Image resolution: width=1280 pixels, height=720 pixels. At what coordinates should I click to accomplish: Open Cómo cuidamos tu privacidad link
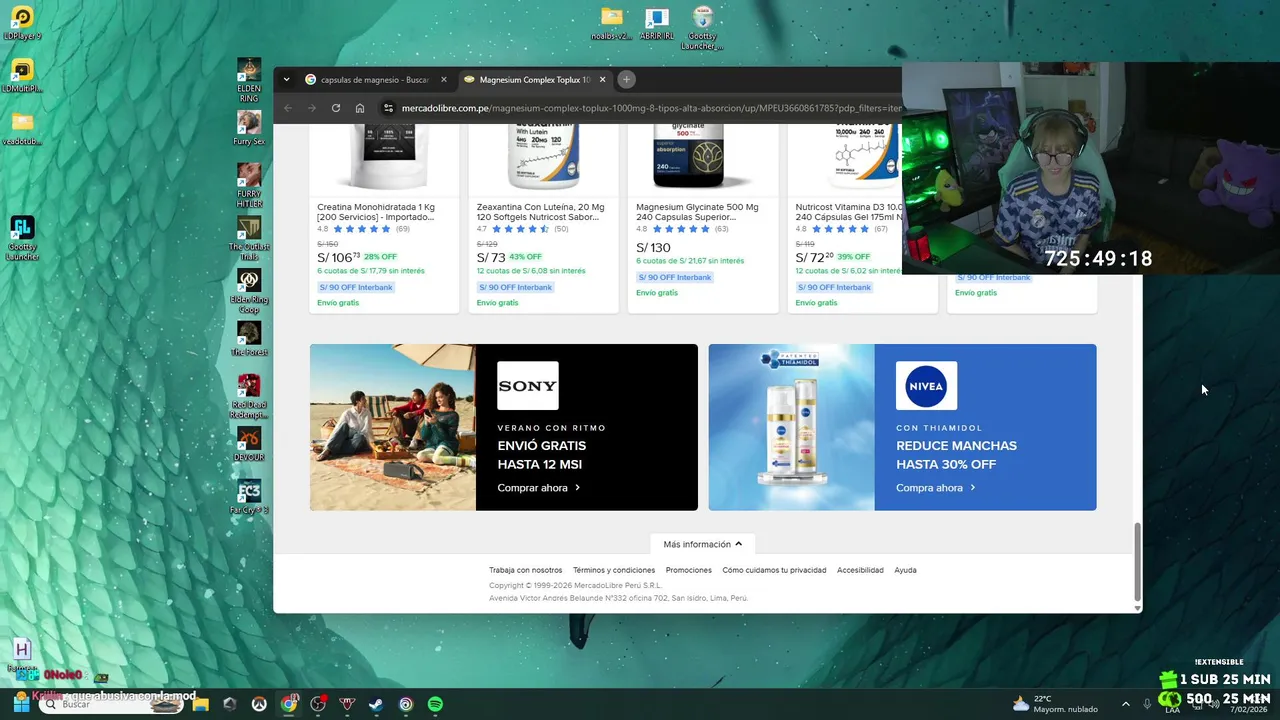[774, 570]
